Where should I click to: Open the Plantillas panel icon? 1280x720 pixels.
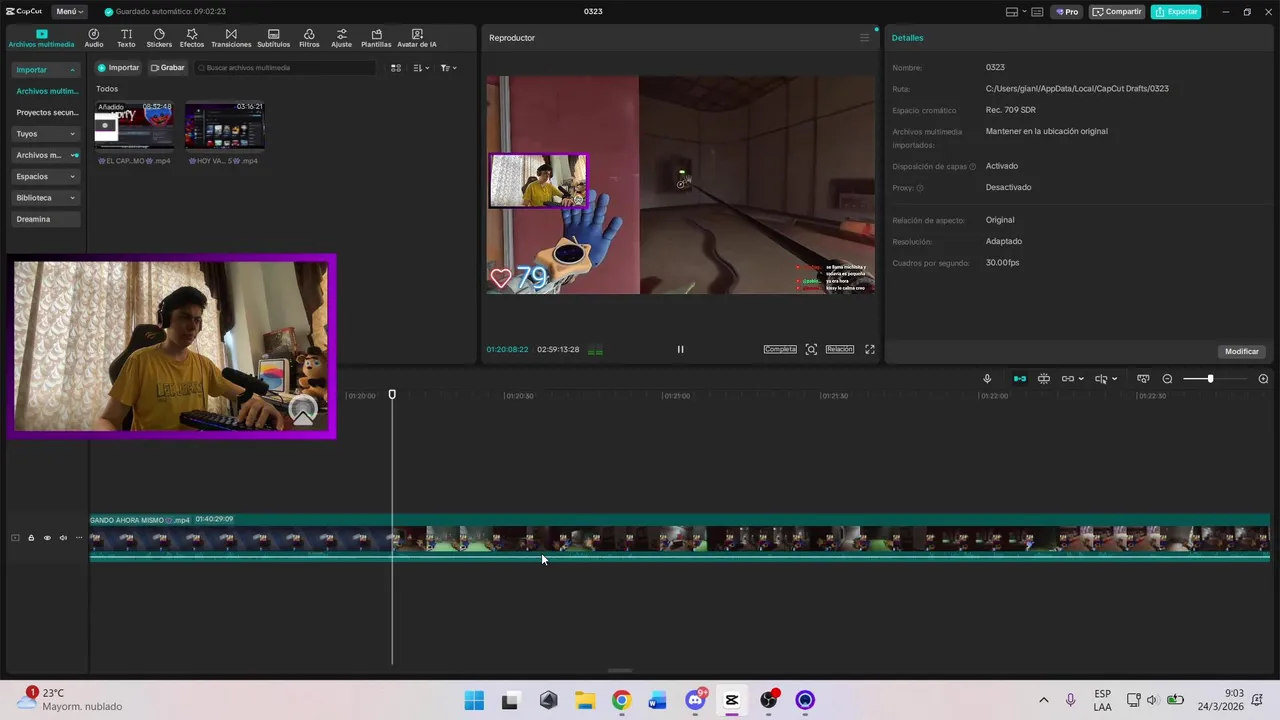376,38
